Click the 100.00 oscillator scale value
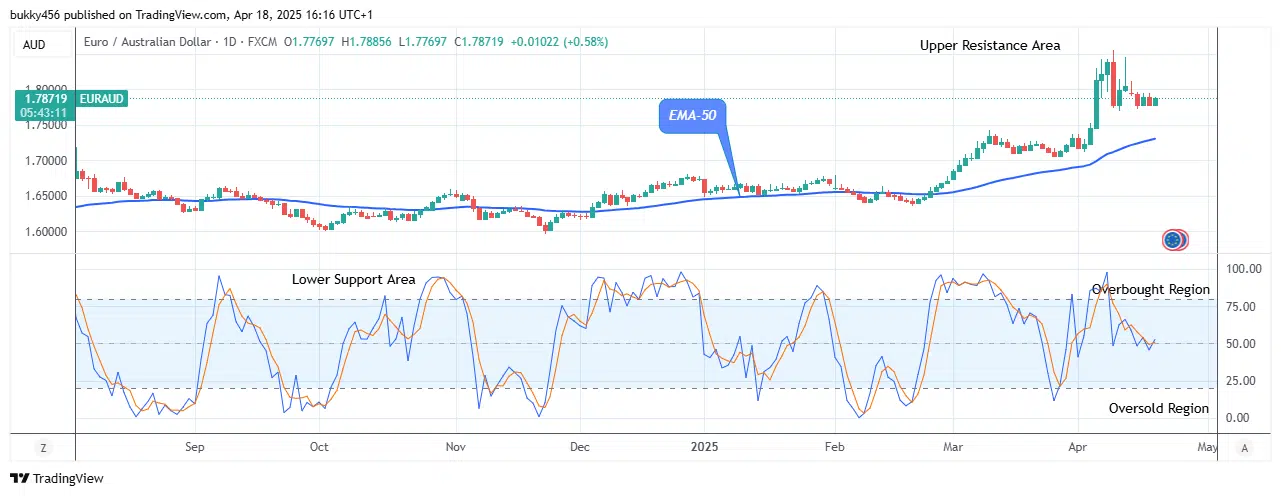The width and height of the screenshot is (1281, 496). pos(1244,269)
